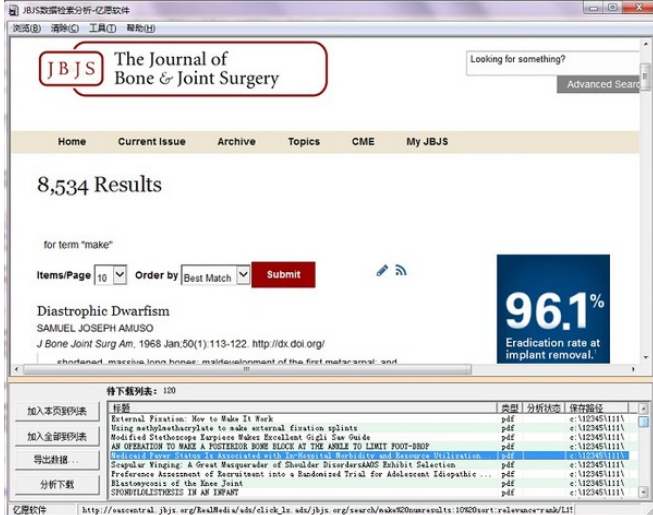Open the Diastrophic Dwarfism article link
The height and width of the screenshot is (515, 653).
[103, 311]
